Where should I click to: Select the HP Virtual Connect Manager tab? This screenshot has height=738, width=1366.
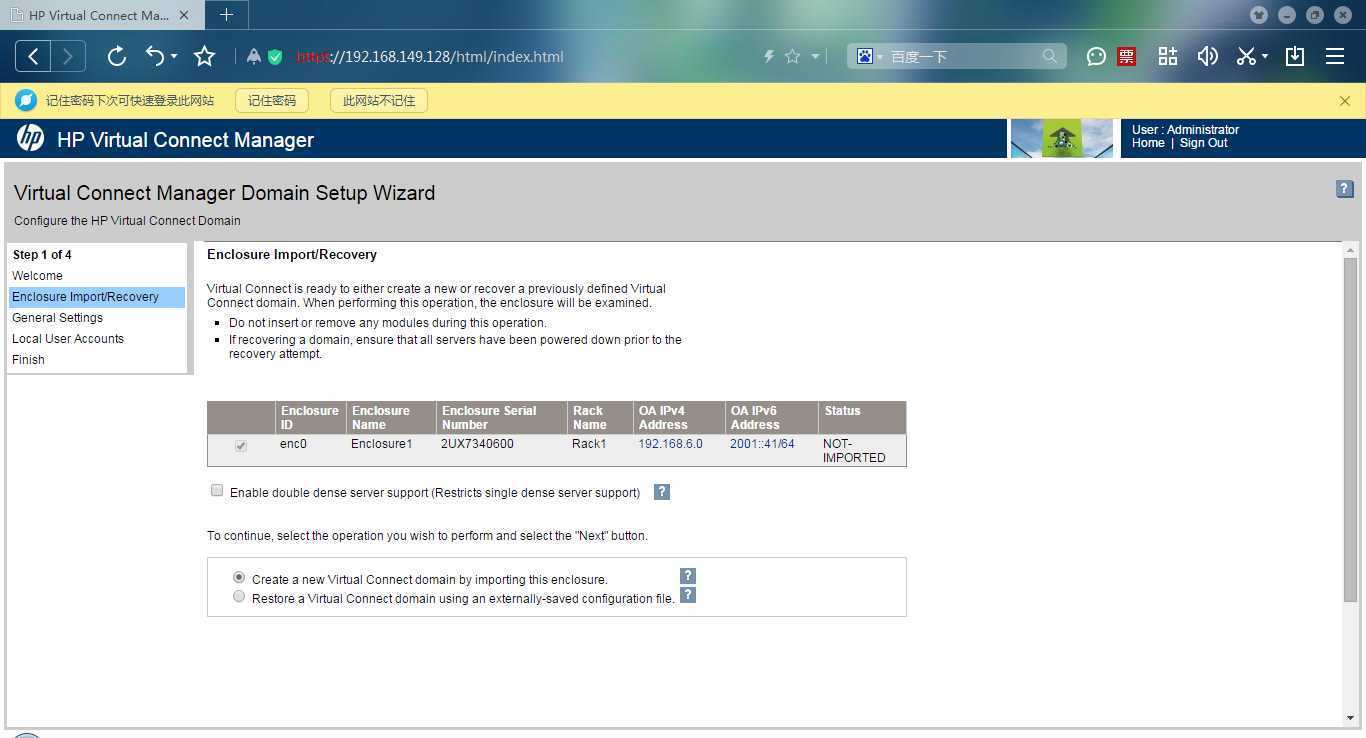pyautogui.click(x=99, y=15)
